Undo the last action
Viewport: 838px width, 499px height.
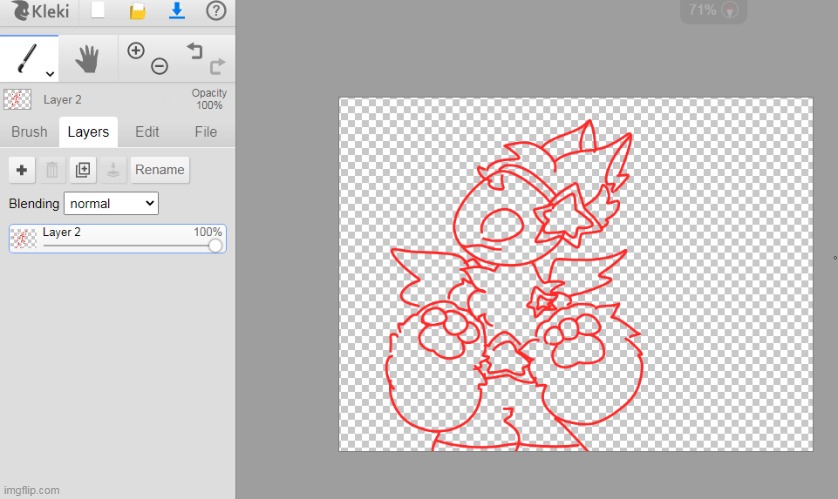point(195,51)
